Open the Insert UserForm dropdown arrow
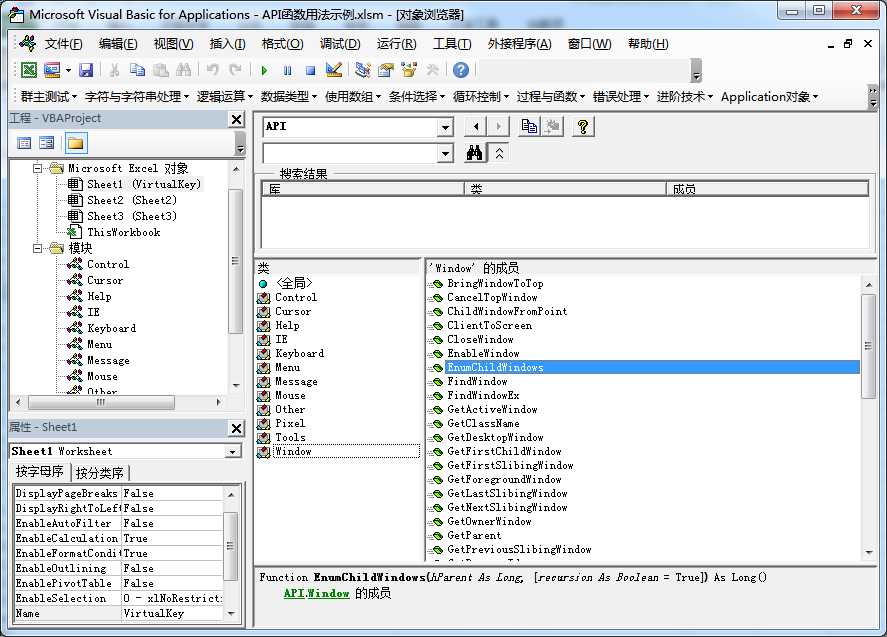Screen dimensions: 887x637 tap(68, 71)
